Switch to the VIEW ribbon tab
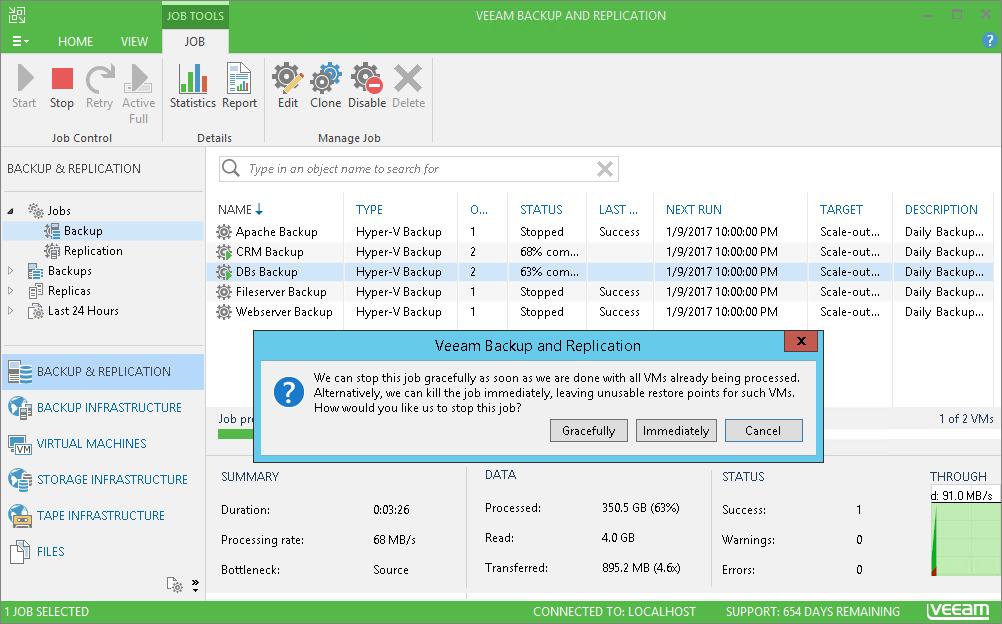 [134, 42]
